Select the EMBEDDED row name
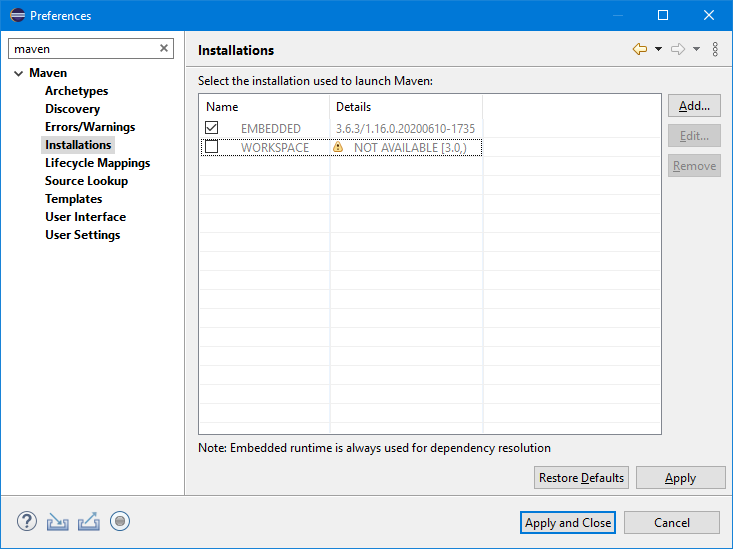Viewport: 738px width, 552px height. coord(273,129)
